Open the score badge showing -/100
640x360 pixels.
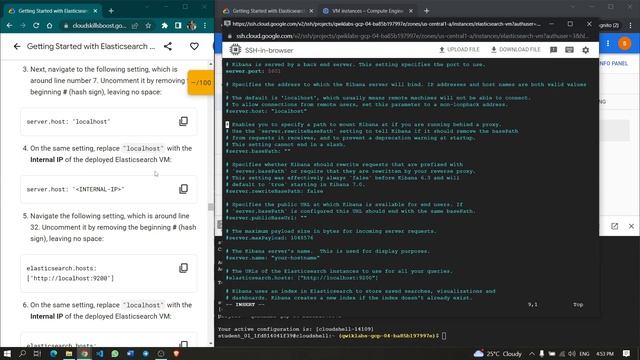click(201, 82)
